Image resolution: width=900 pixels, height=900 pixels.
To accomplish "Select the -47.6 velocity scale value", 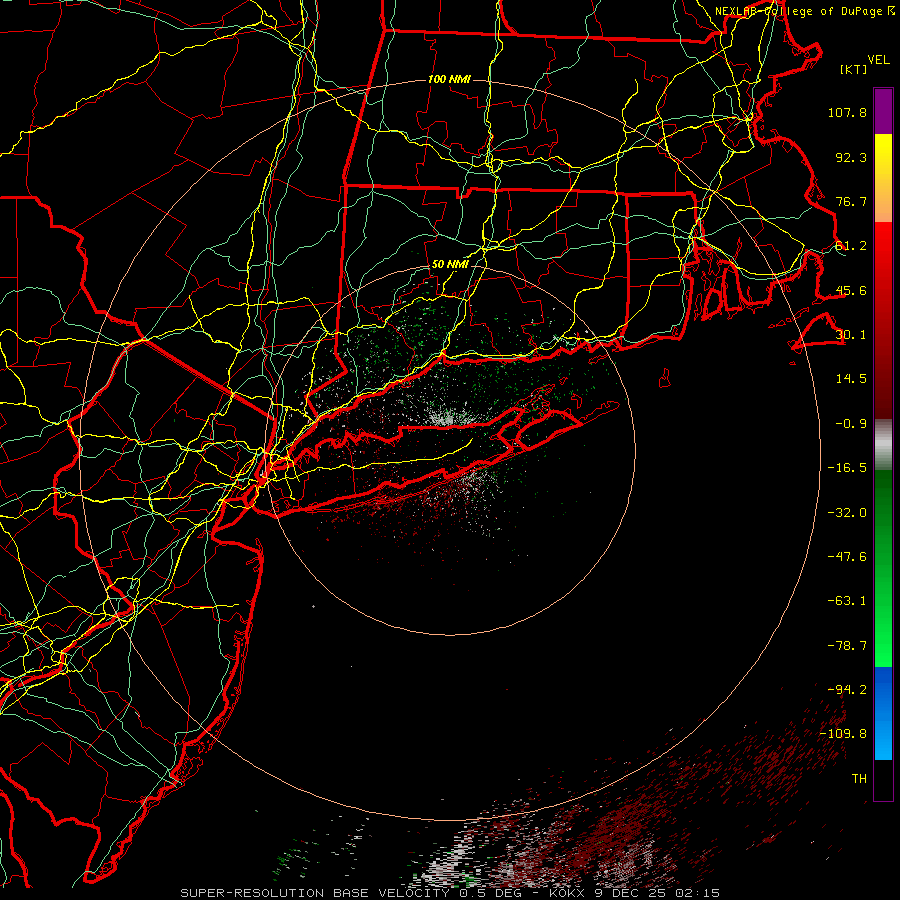I will [847, 557].
